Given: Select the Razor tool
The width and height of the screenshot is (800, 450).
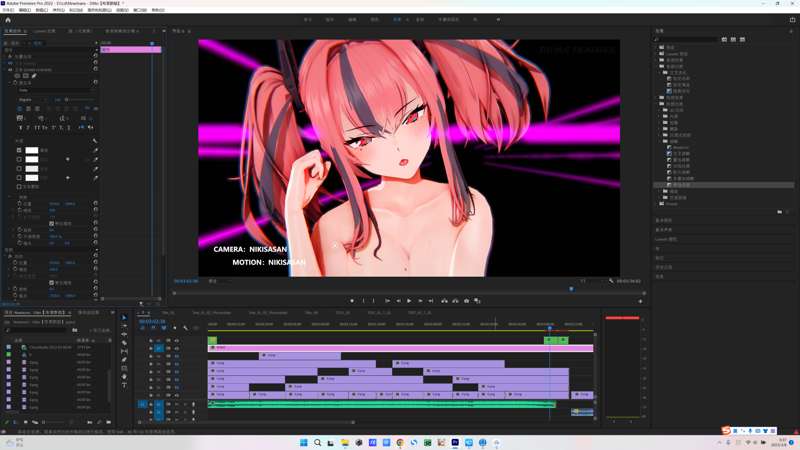Looking at the screenshot, I should [x=124, y=343].
